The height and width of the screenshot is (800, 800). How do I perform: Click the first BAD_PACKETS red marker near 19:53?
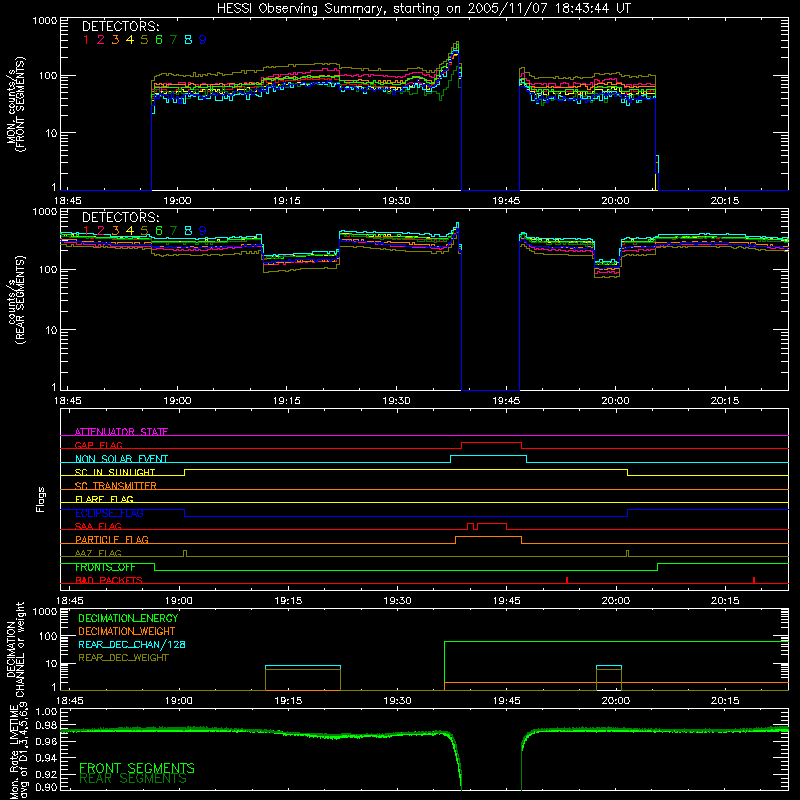(567, 580)
